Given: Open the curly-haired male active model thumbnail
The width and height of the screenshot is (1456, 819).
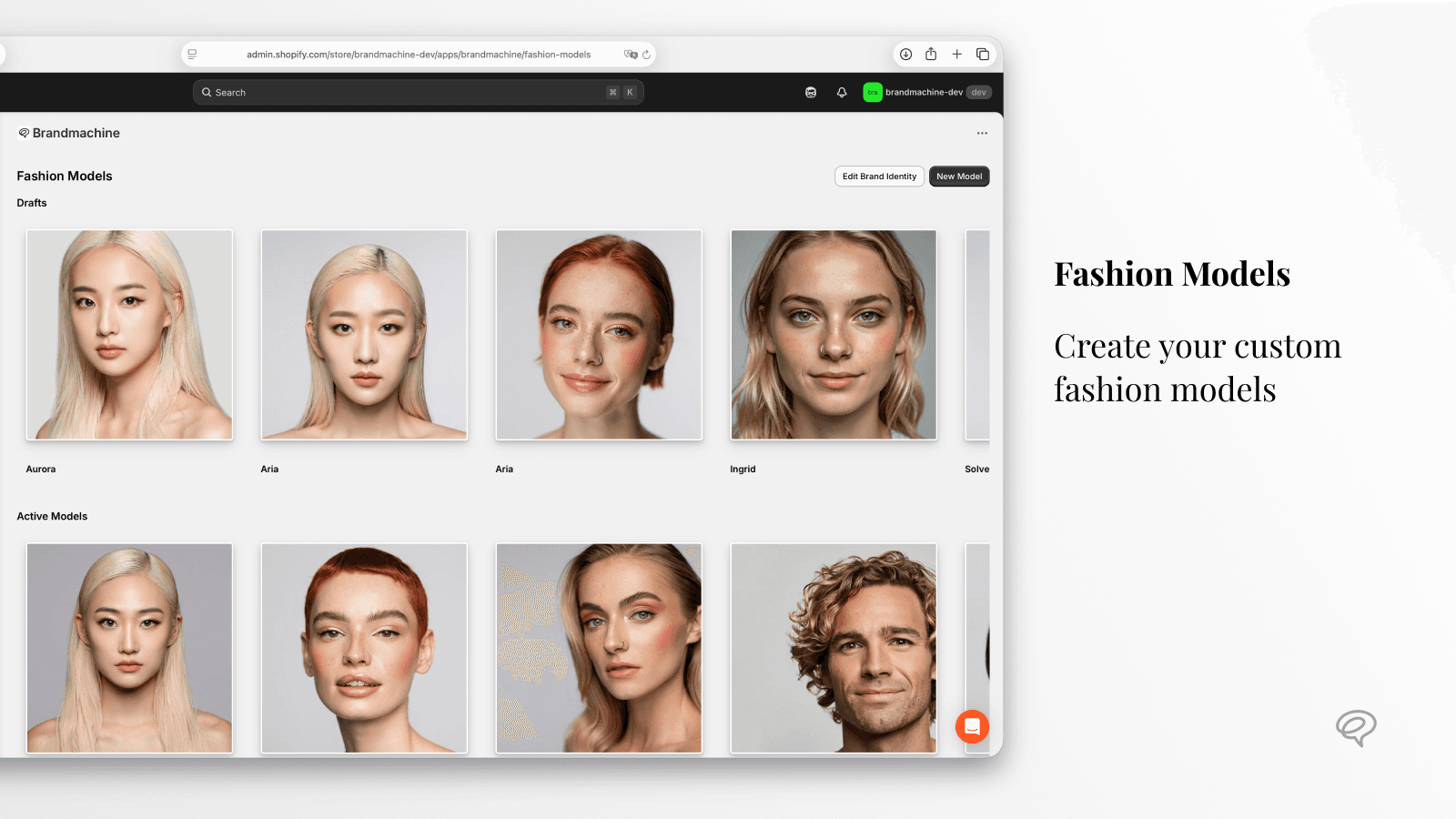Looking at the screenshot, I should (x=834, y=648).
